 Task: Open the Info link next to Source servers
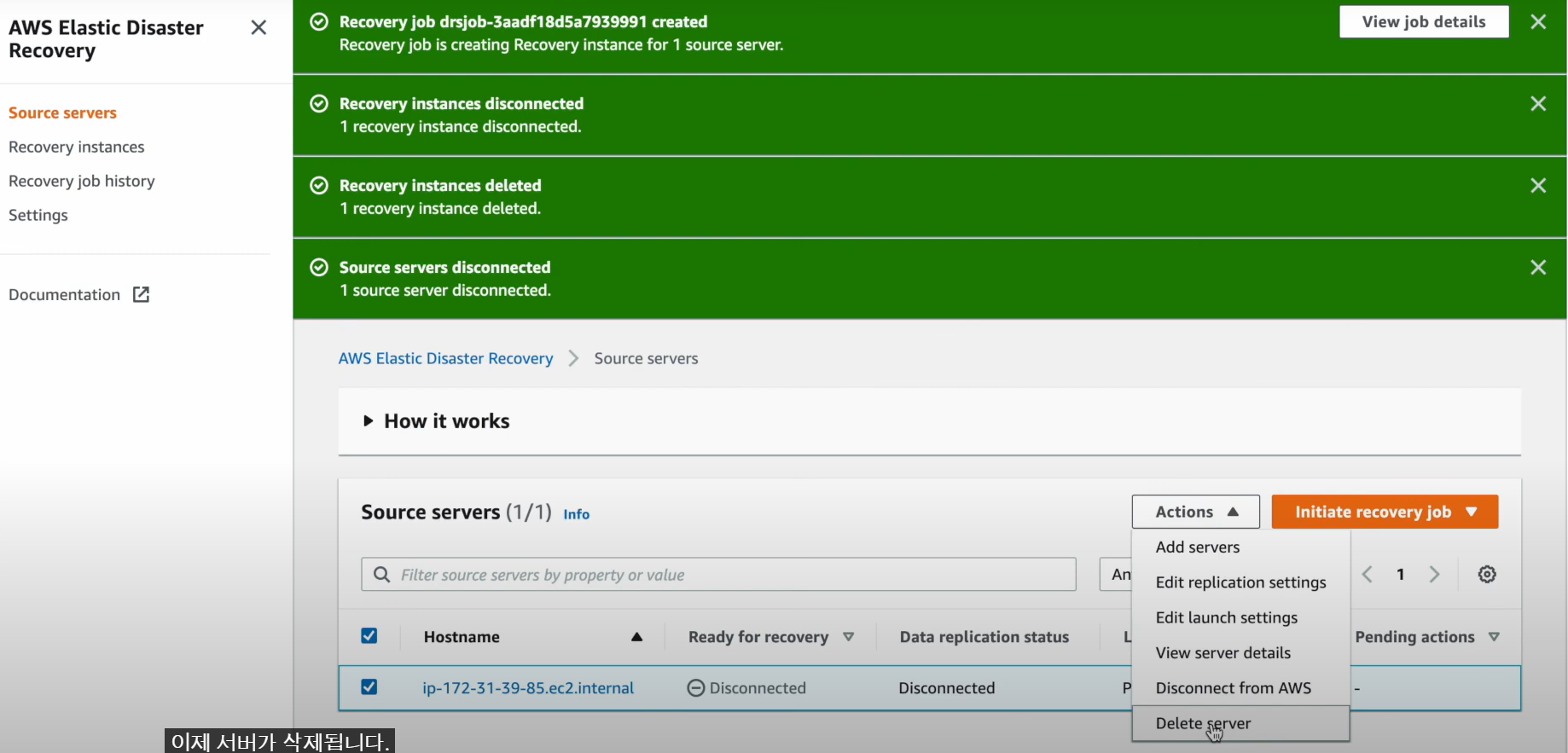coord(576,514)
